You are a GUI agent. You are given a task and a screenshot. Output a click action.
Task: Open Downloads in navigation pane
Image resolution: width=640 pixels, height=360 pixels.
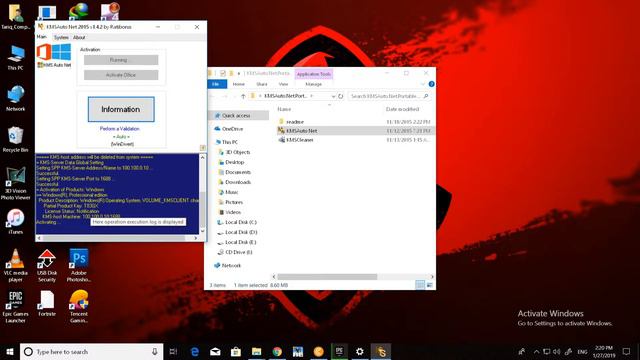pos(238,182)
